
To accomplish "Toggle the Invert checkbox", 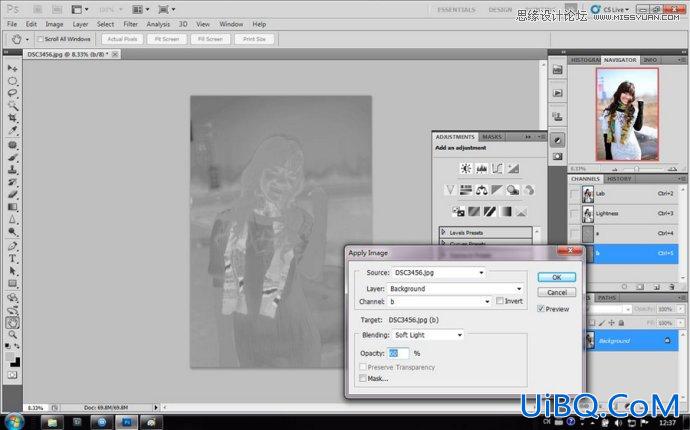I will coord(499,301).
